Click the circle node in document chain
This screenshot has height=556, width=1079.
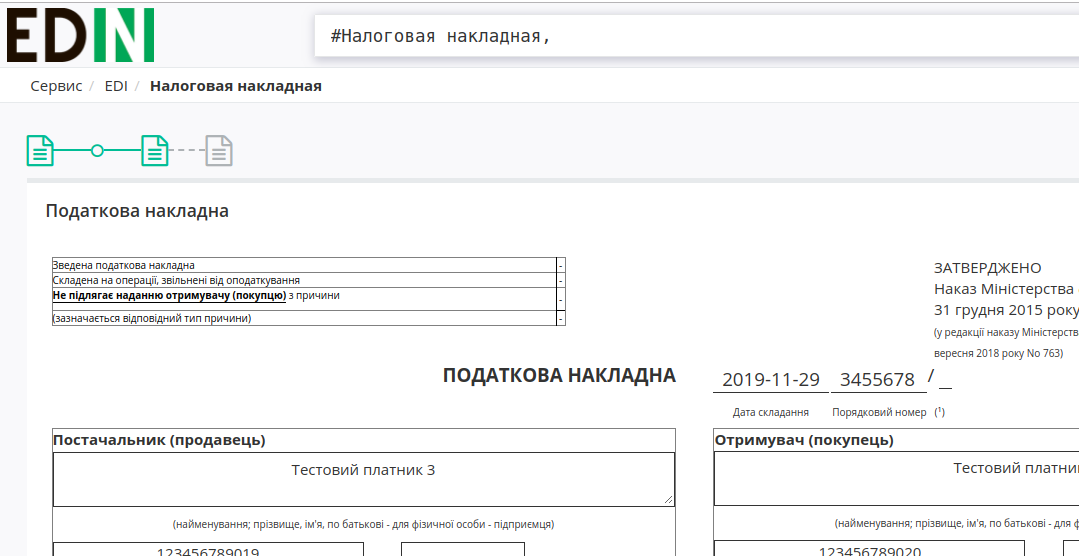click(98, 151)
